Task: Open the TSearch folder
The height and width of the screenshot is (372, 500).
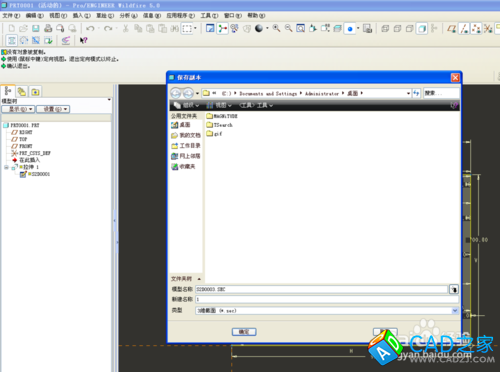Action: pyautogui.click(x=219, y=125)
